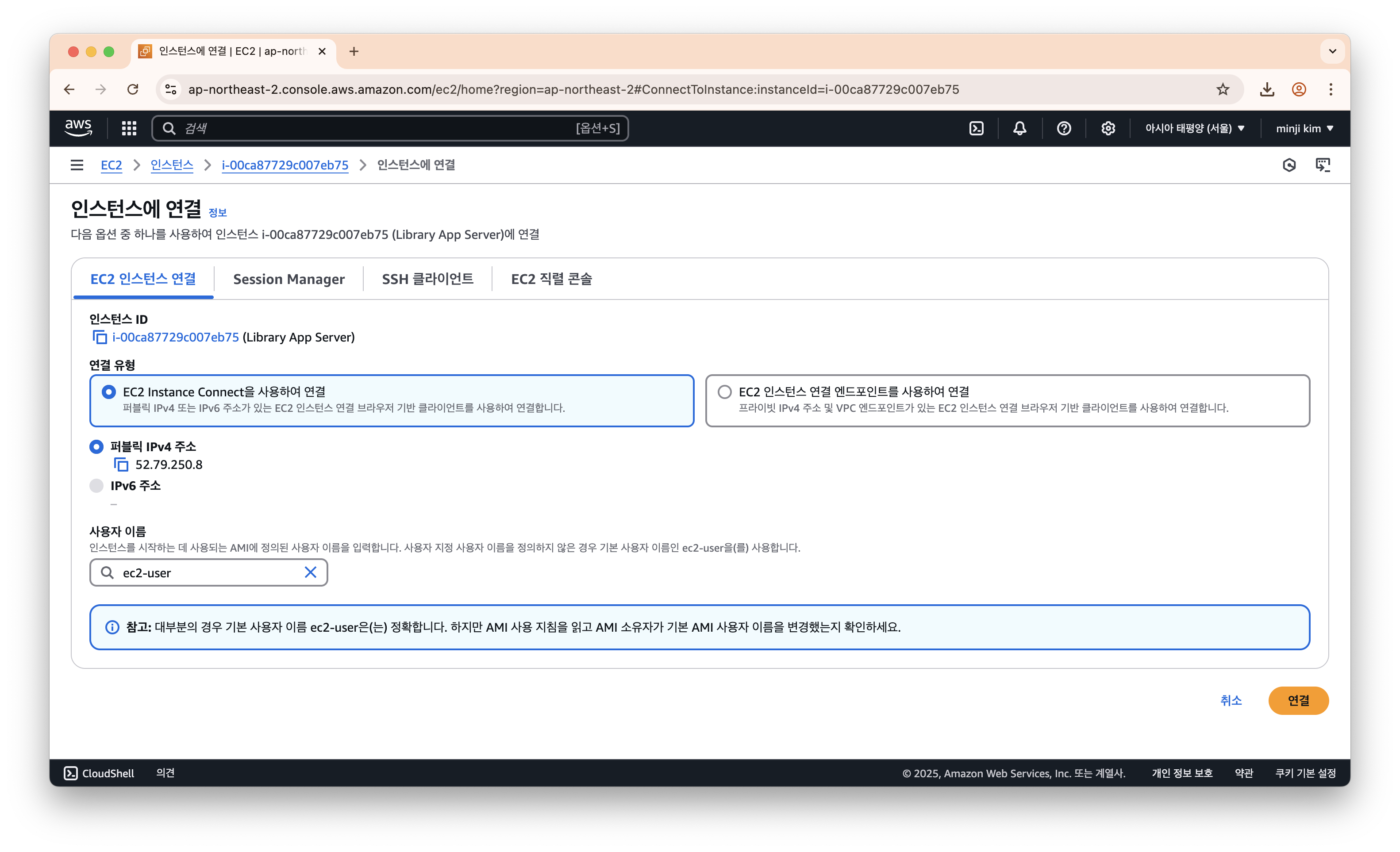Select the 퍼블릭 IPv4 주소 radio option
The height and width of the screenshot is (852, 1400).
pos(96,447)
